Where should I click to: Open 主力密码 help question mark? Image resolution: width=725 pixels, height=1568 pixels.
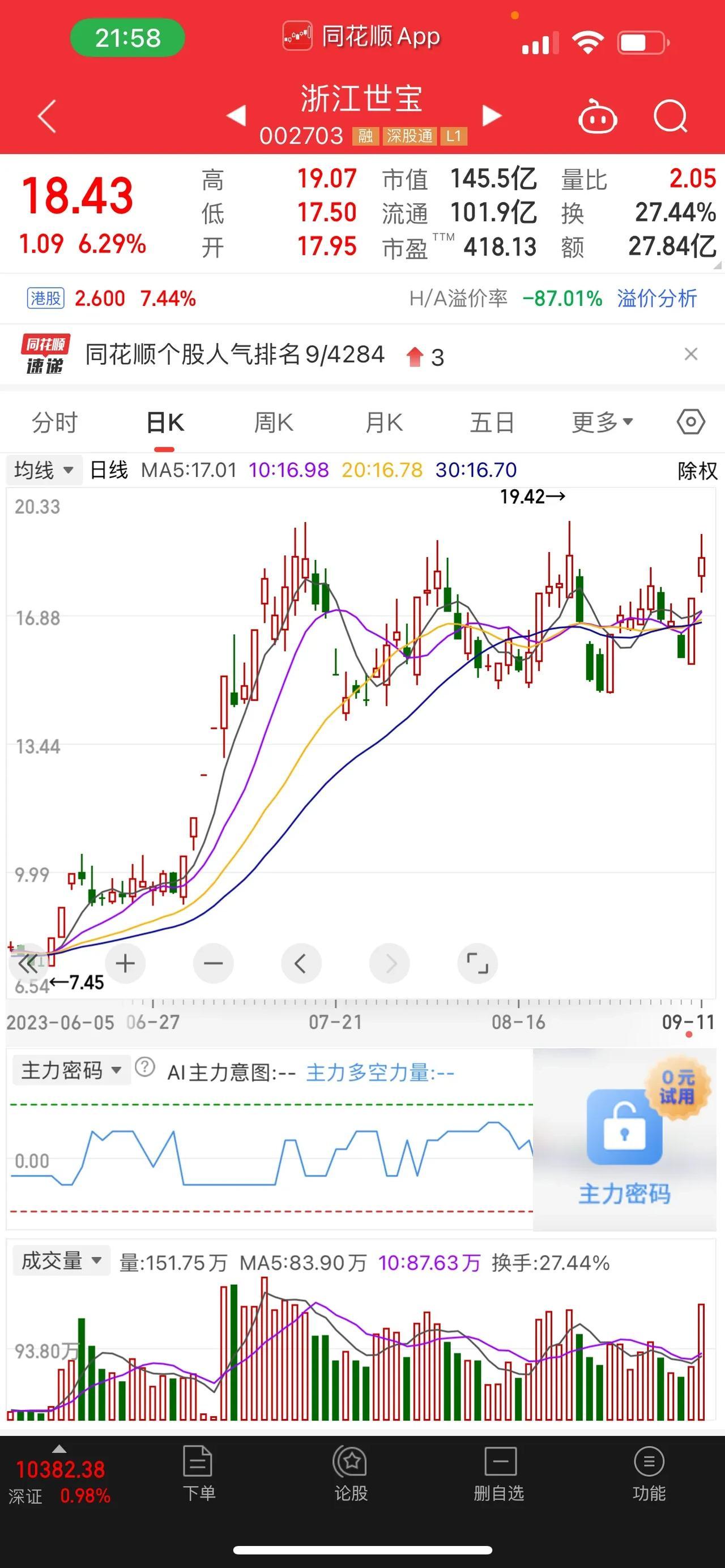tap(145, 1067)
